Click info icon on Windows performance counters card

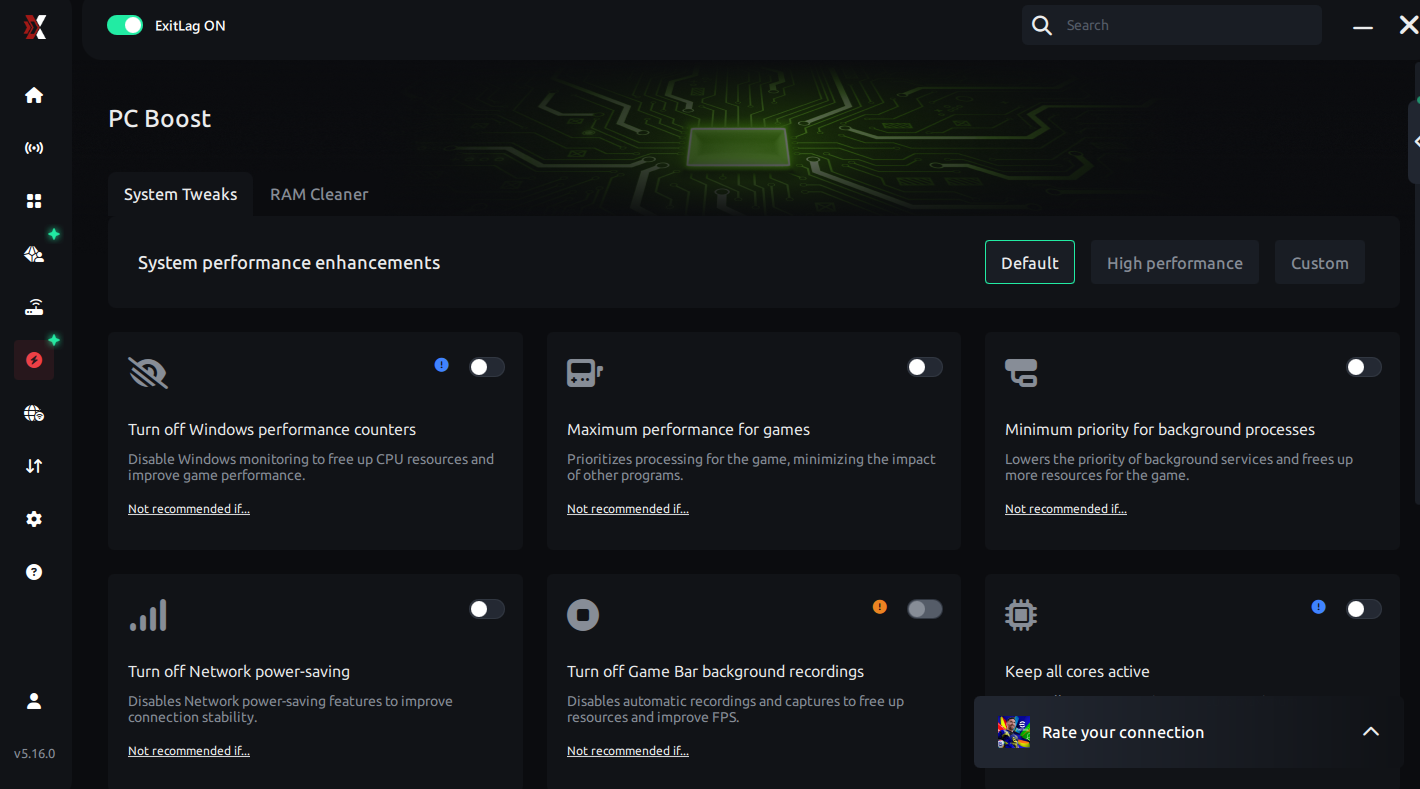[442, 365]
